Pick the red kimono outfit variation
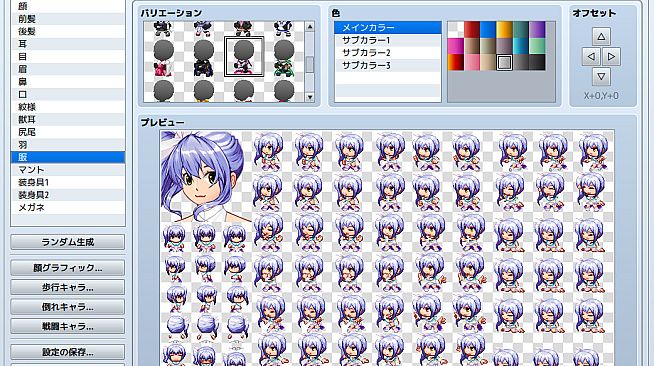 pyautogui.click(x=164, y=57)
